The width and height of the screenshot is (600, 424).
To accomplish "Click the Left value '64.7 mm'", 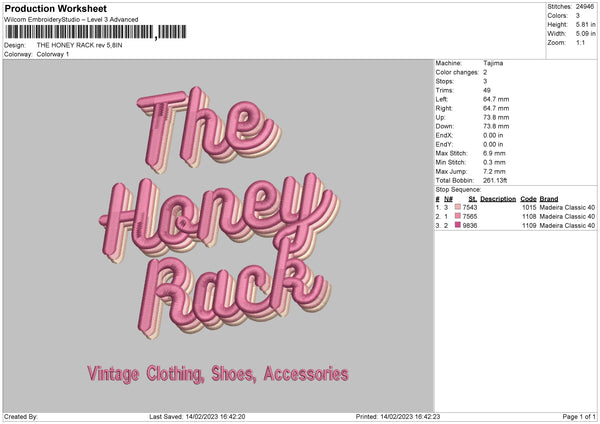I will click(x=496, y=99).
